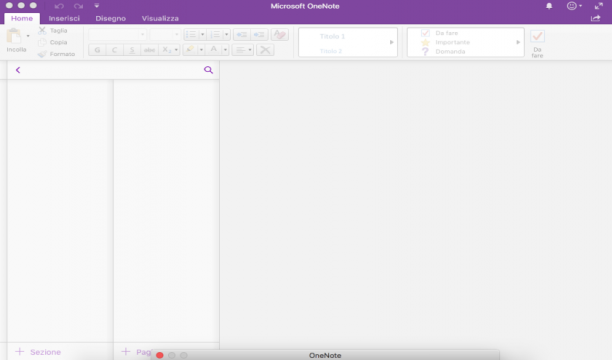Switch to the Inserisci tab
612x360 pixels.
click(64, 18)
